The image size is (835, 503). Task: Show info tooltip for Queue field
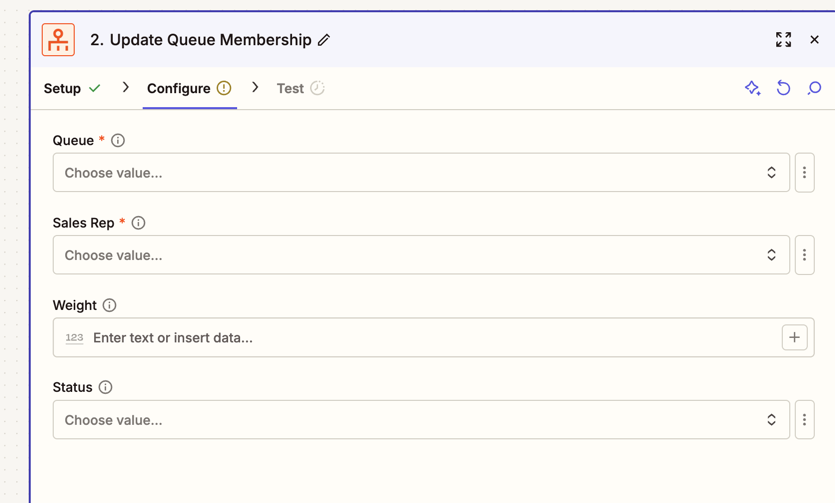pyautogui.click(x=118, y=141)
